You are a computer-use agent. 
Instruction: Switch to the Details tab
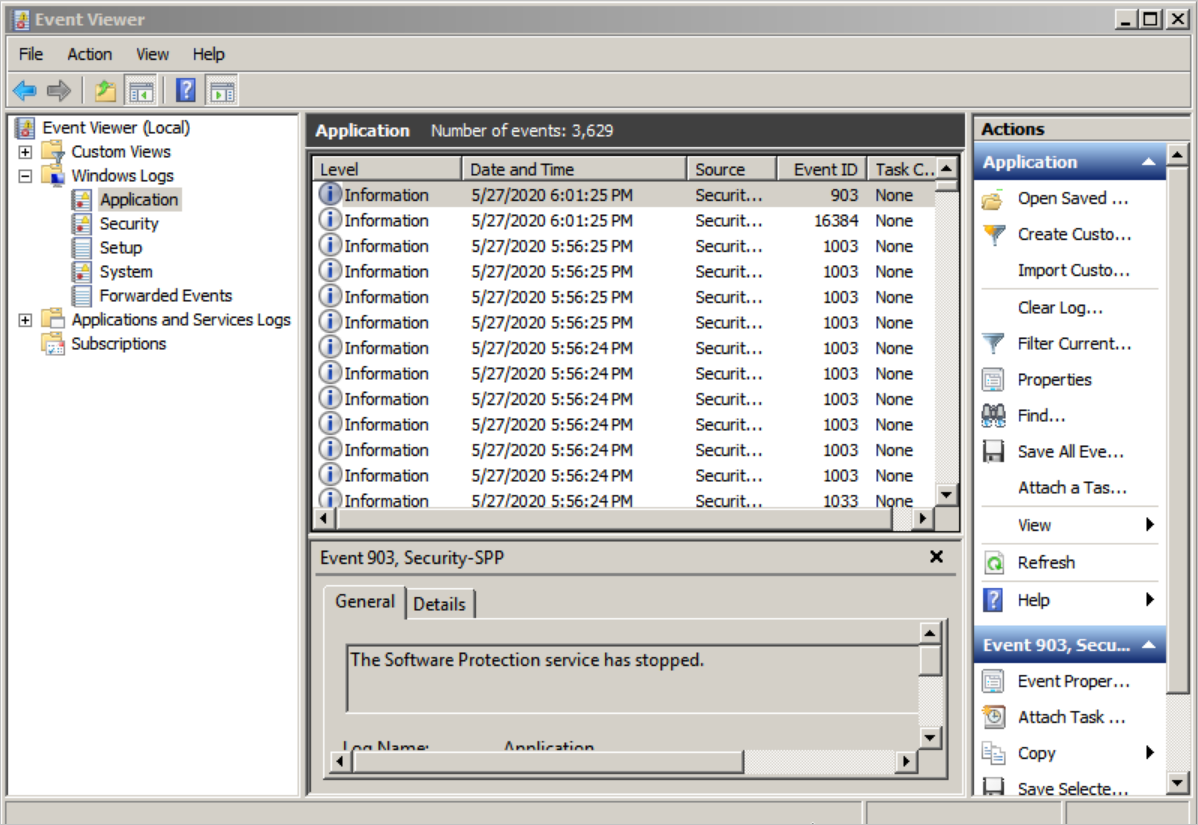point(439,604)
